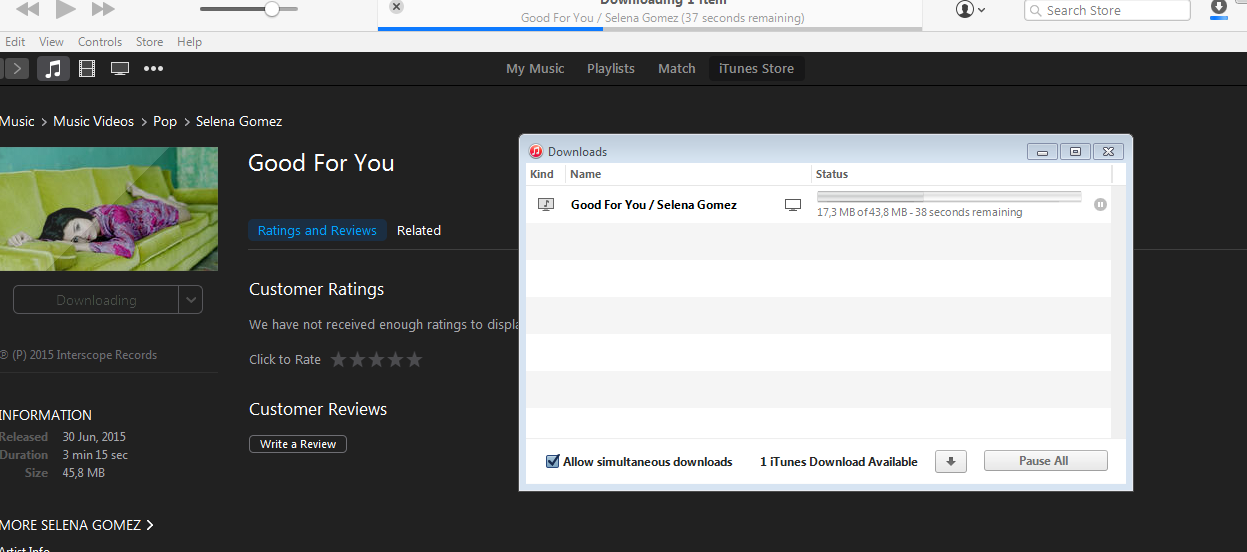The width and height of the screenshot is (1247, 552).
Task: Select Good For You / Selena Gomez download row
Action: [818, 205]
